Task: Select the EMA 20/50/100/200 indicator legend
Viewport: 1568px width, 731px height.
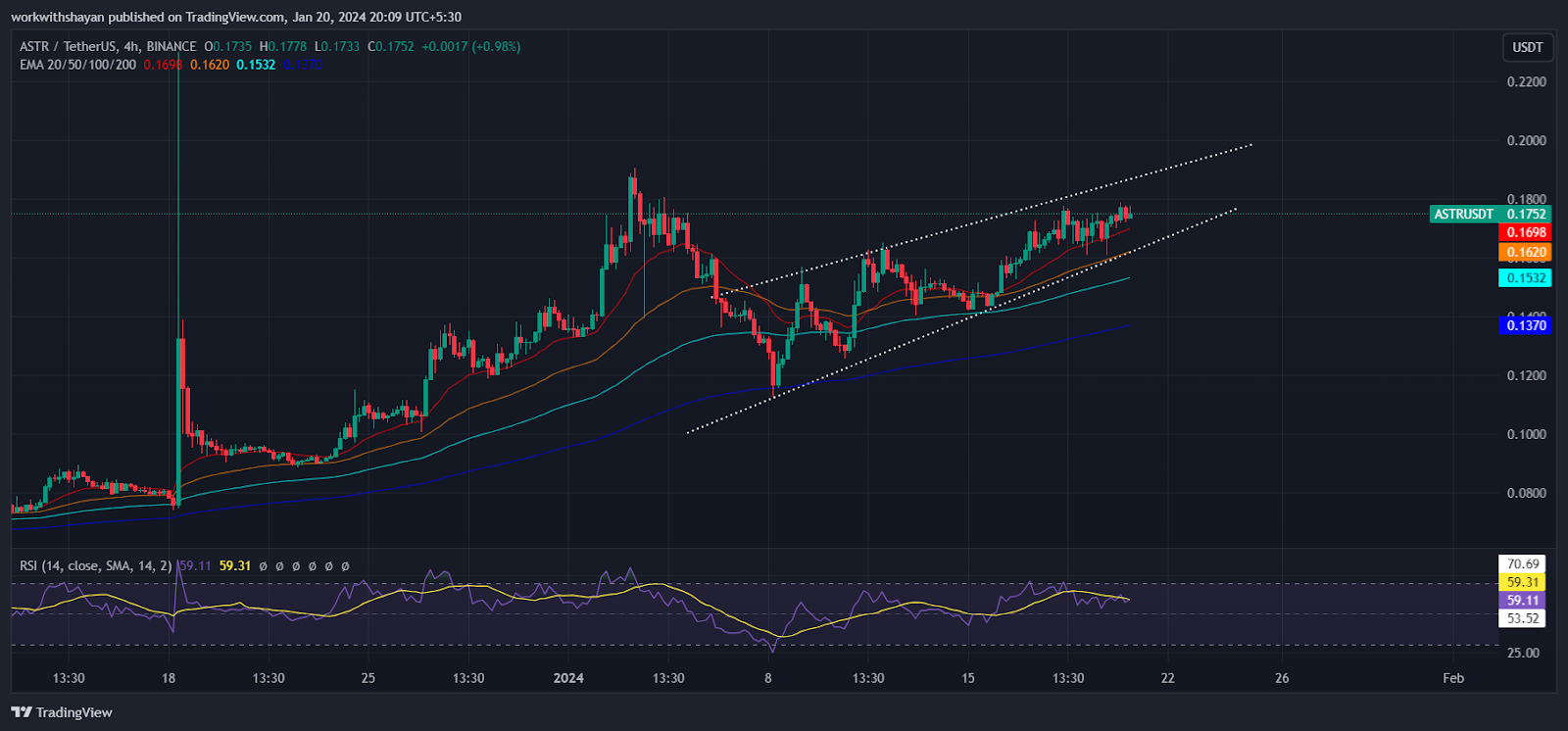Action: click(78, 65)
